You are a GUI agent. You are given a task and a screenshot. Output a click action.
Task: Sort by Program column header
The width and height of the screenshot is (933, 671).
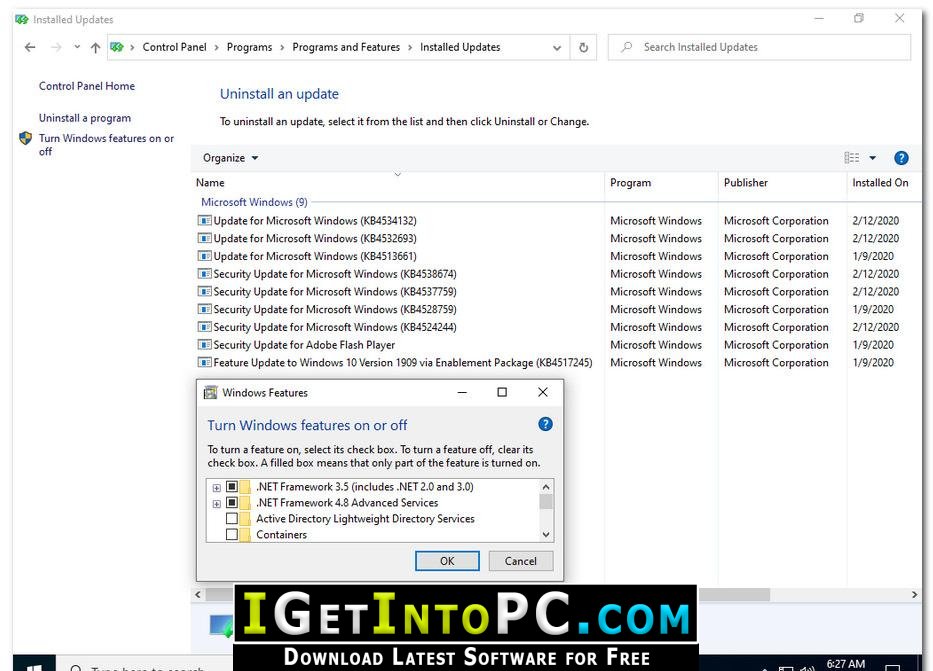[x=662, y=183]
